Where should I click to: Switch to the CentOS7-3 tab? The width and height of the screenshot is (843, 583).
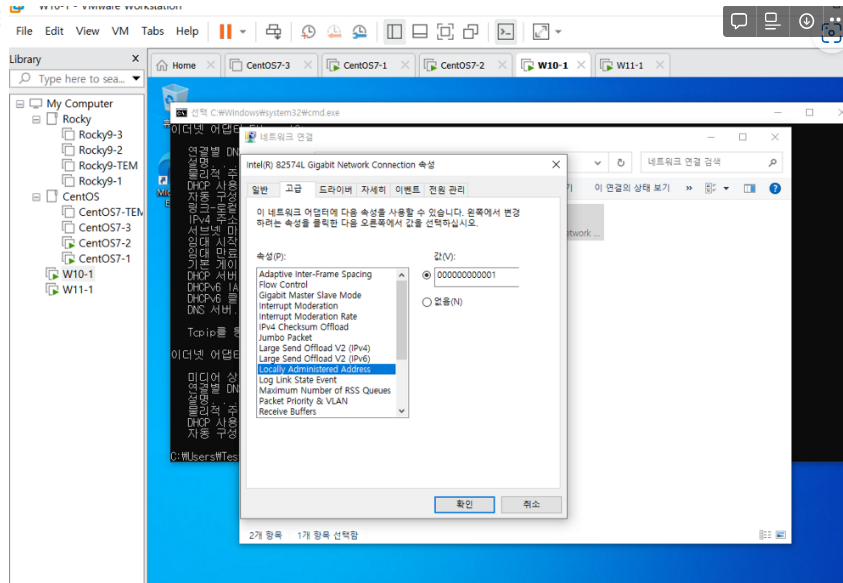(x=268, y=65)
